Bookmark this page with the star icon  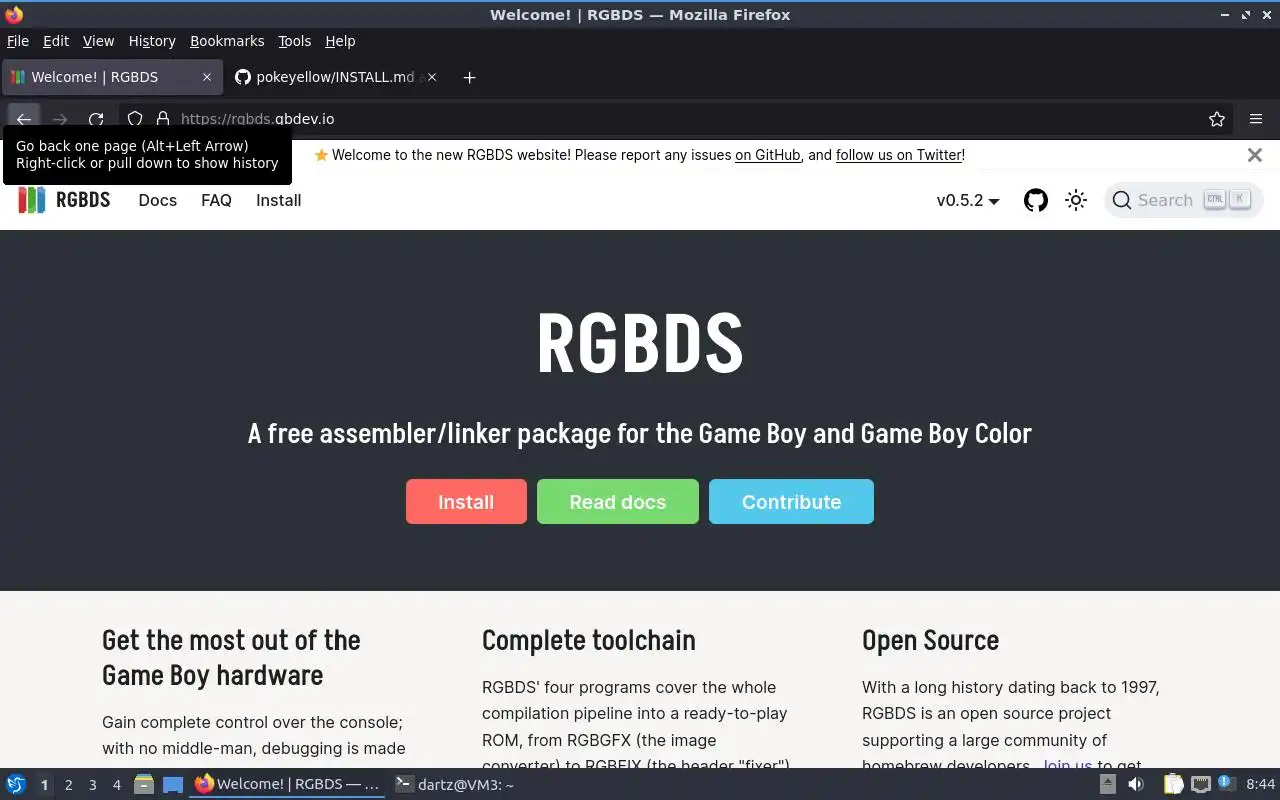(x=1217, y=119)
